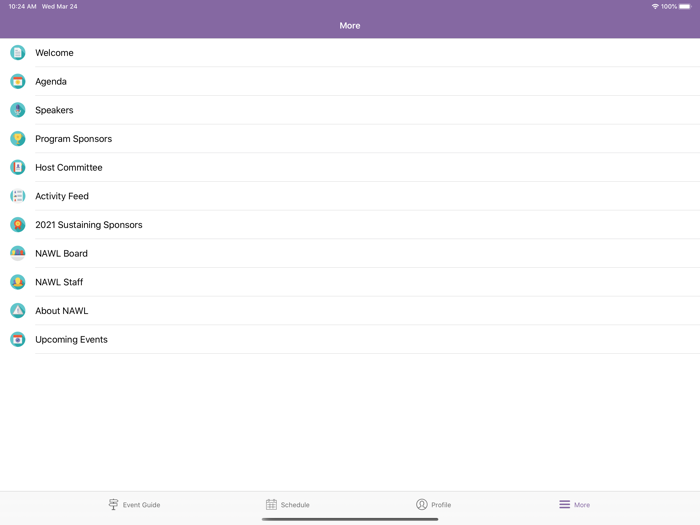700x525 pixels.
Task: Tap the About NAWL info icon
Action: (17, 311)
